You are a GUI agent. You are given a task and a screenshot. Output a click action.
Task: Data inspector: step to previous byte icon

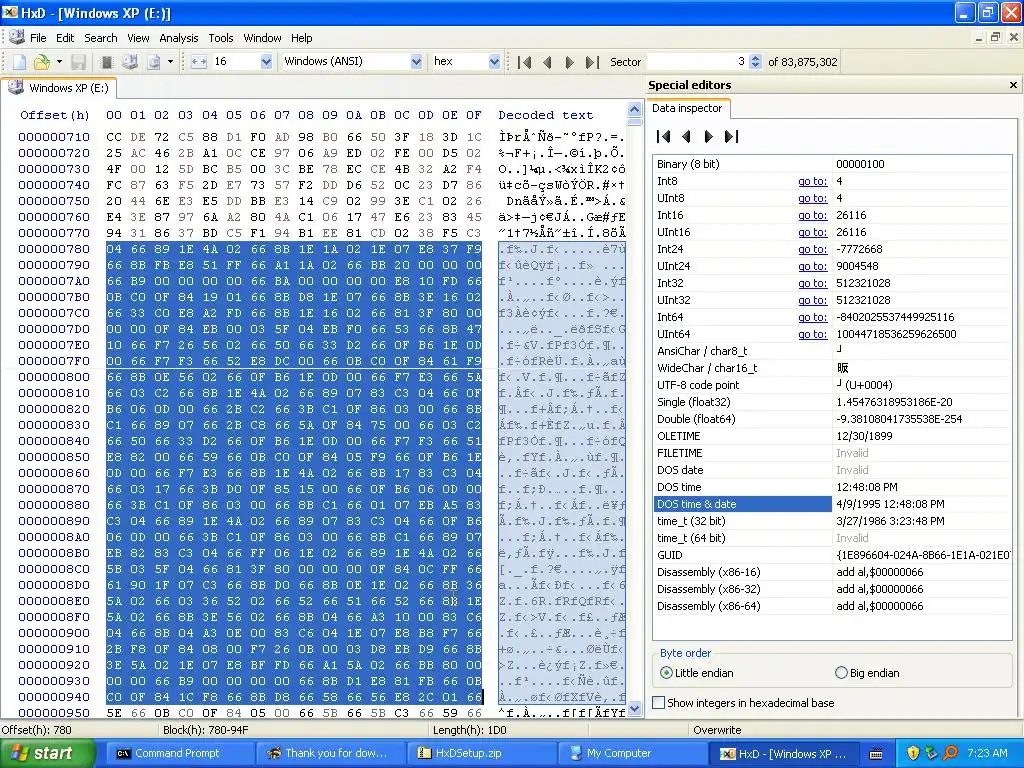coord(686,136)
